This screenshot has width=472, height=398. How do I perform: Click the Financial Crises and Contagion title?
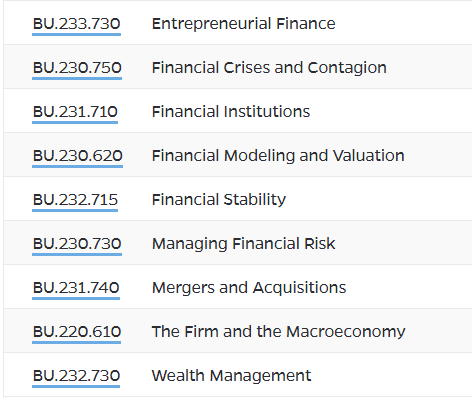tap(269, 68)
